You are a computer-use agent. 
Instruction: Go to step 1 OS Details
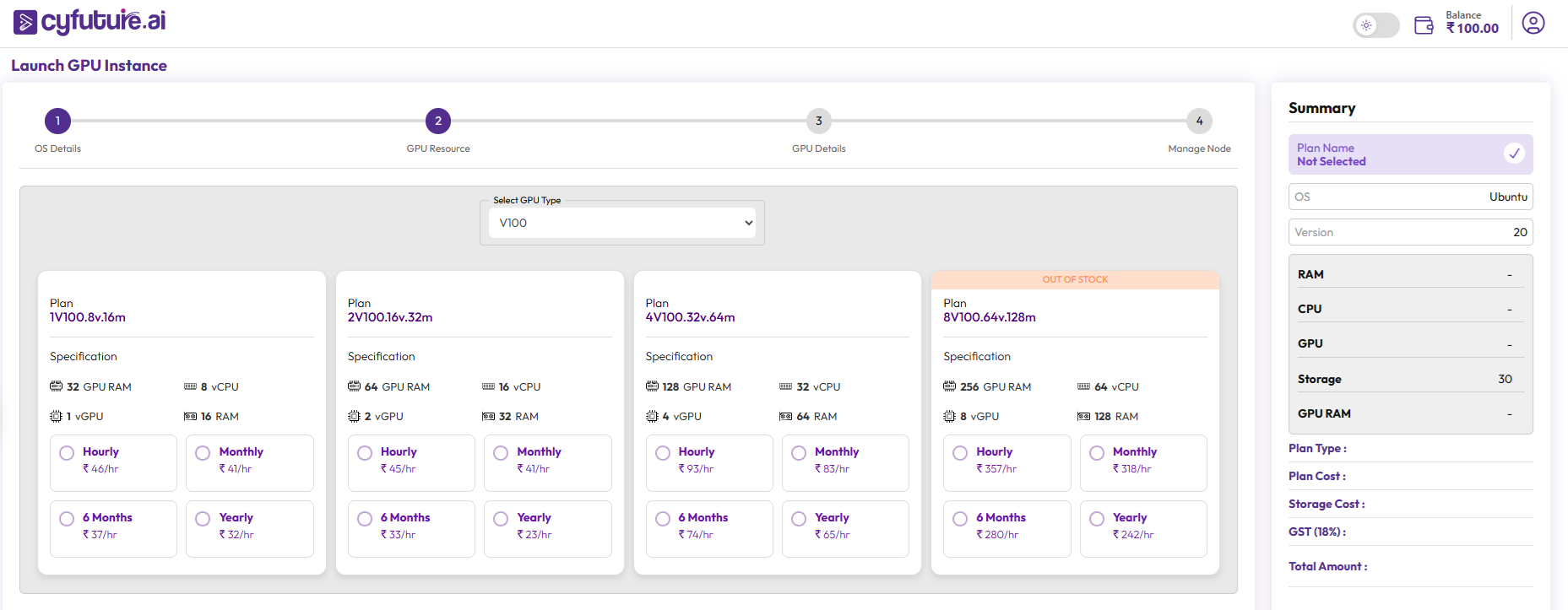point(57,121)
